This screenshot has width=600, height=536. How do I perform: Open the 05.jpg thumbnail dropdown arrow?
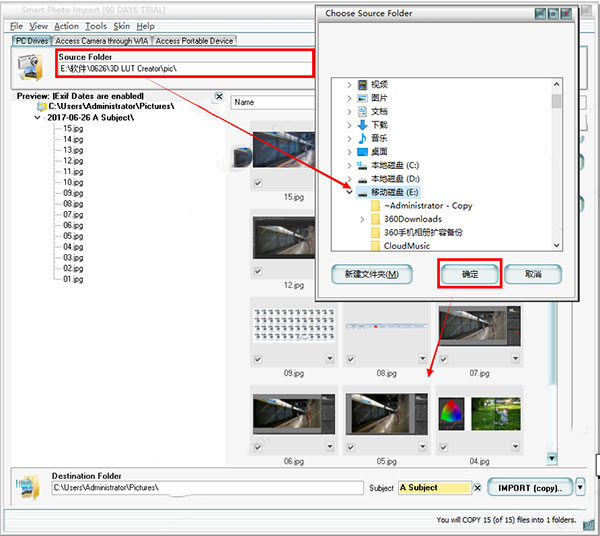pos(422,446)
